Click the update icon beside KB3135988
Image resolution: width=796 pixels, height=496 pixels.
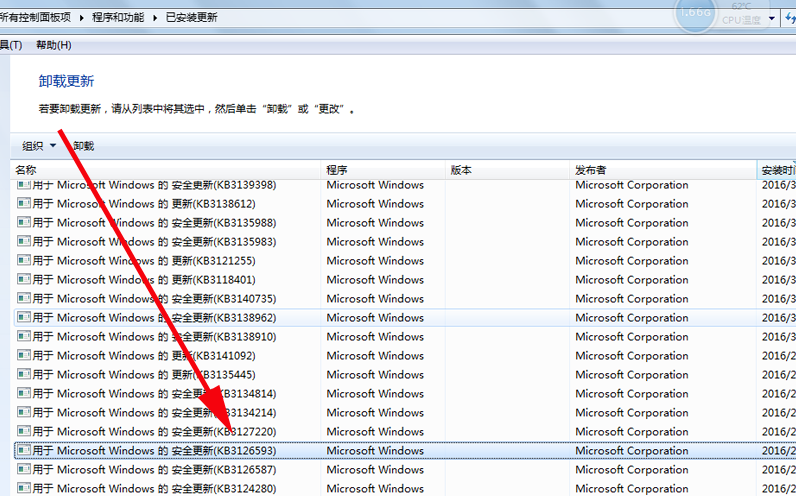pos(24,222)
